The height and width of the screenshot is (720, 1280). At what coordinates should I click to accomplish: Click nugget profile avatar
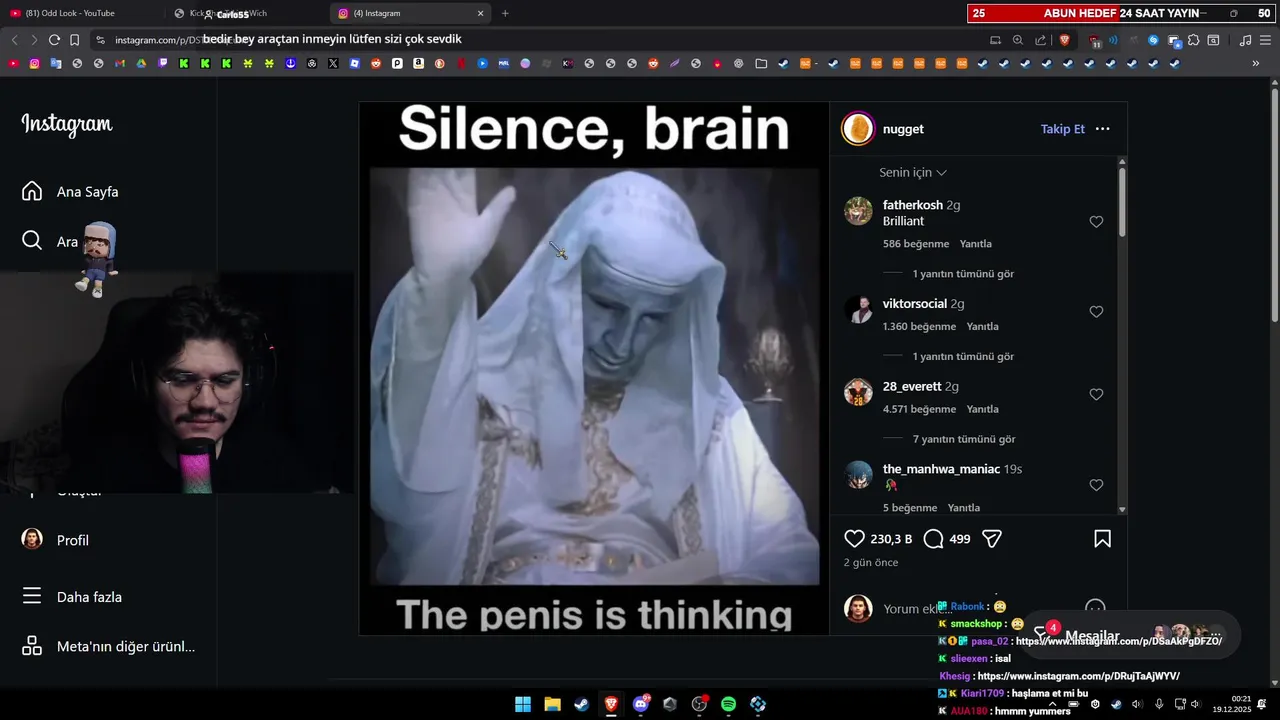coord(858,129)
